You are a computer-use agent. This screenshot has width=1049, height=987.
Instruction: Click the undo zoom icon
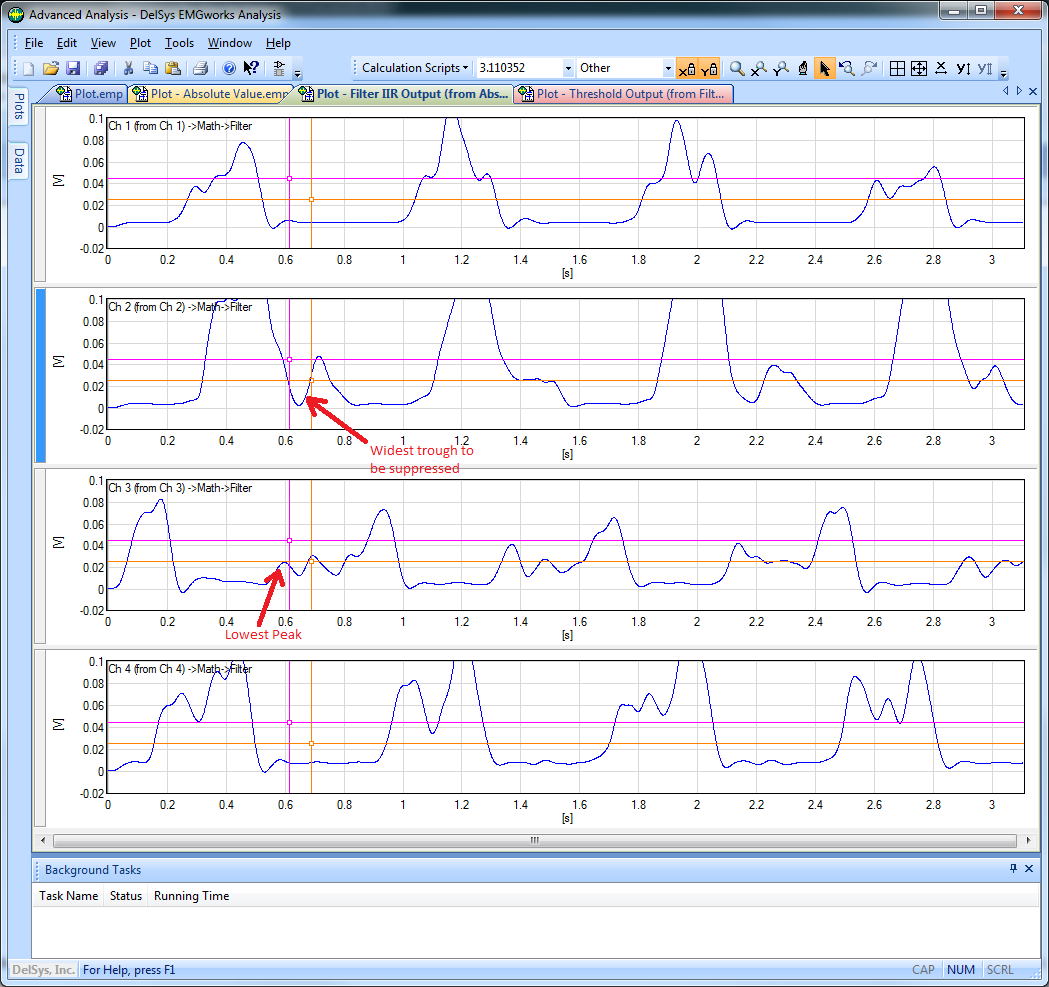847,69
